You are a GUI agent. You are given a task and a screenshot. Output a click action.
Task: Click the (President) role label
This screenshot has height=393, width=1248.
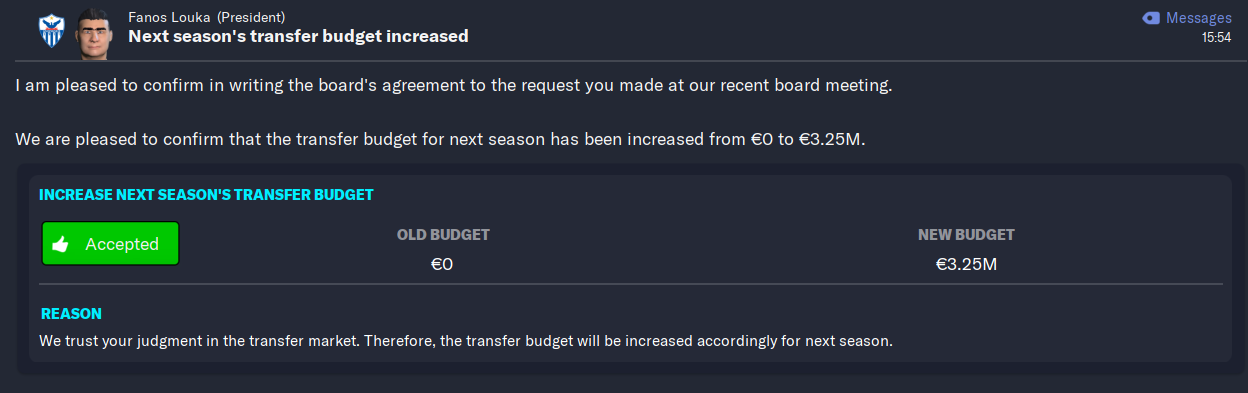(x=251, y=18)
